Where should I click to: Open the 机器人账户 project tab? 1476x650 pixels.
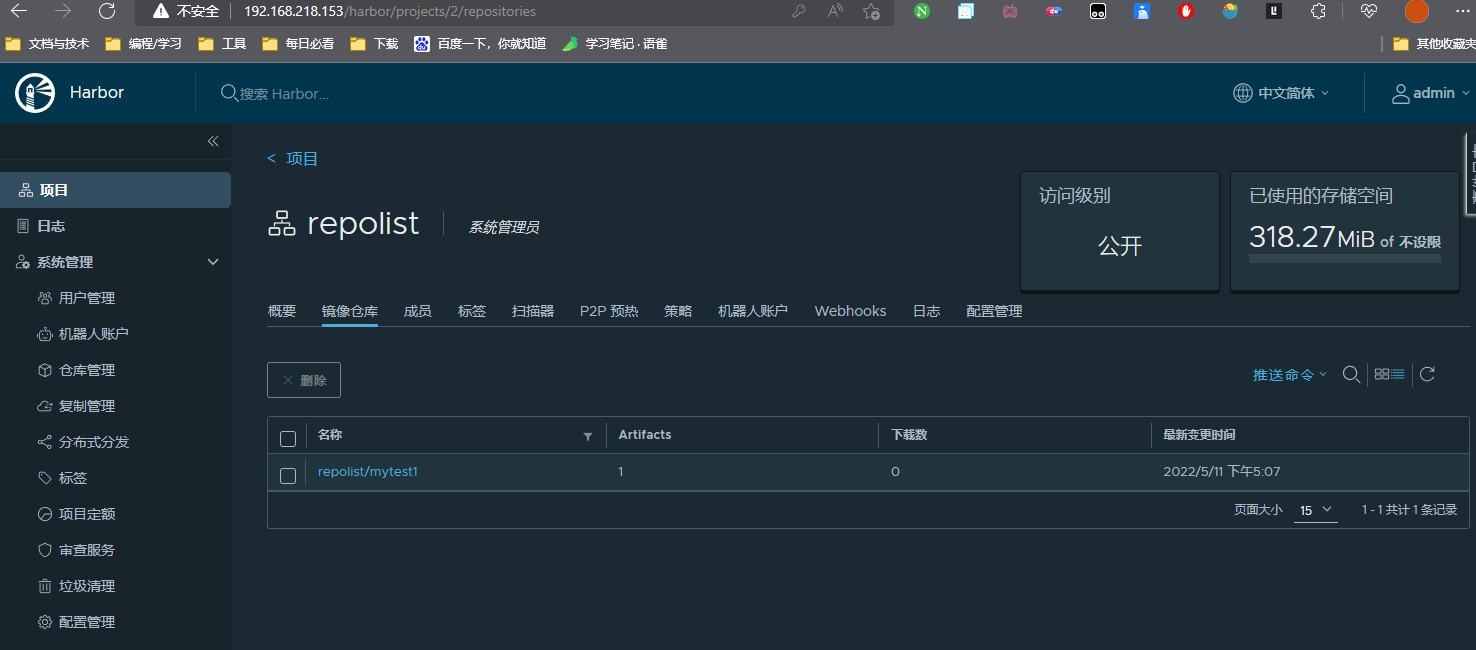753,311
